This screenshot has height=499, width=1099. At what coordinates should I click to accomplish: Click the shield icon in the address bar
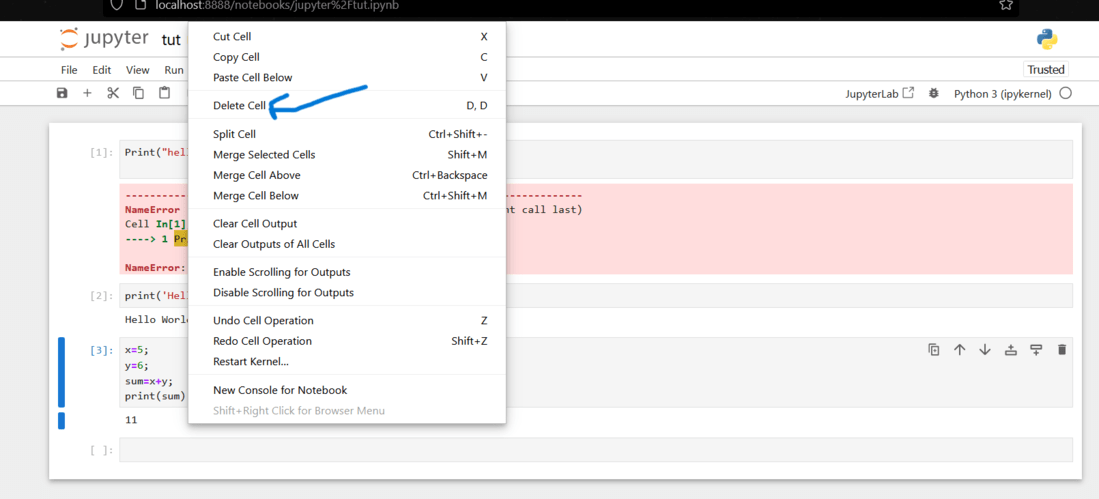click(117, 5)
